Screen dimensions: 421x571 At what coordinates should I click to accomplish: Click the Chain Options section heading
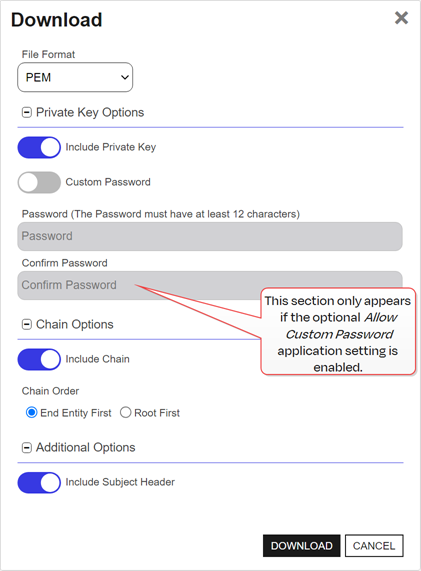tap(75, 324)
